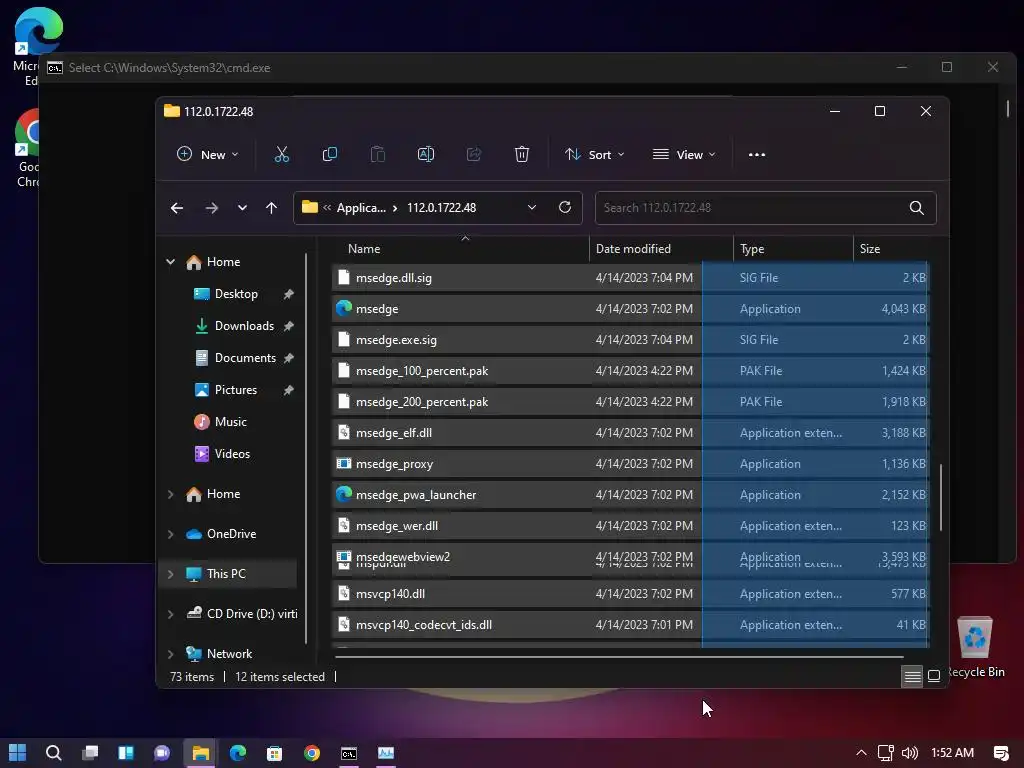The image size is (1024, 768).
Task: Click the Rename icon in the toolbar
Action: (x=426, y=155)
